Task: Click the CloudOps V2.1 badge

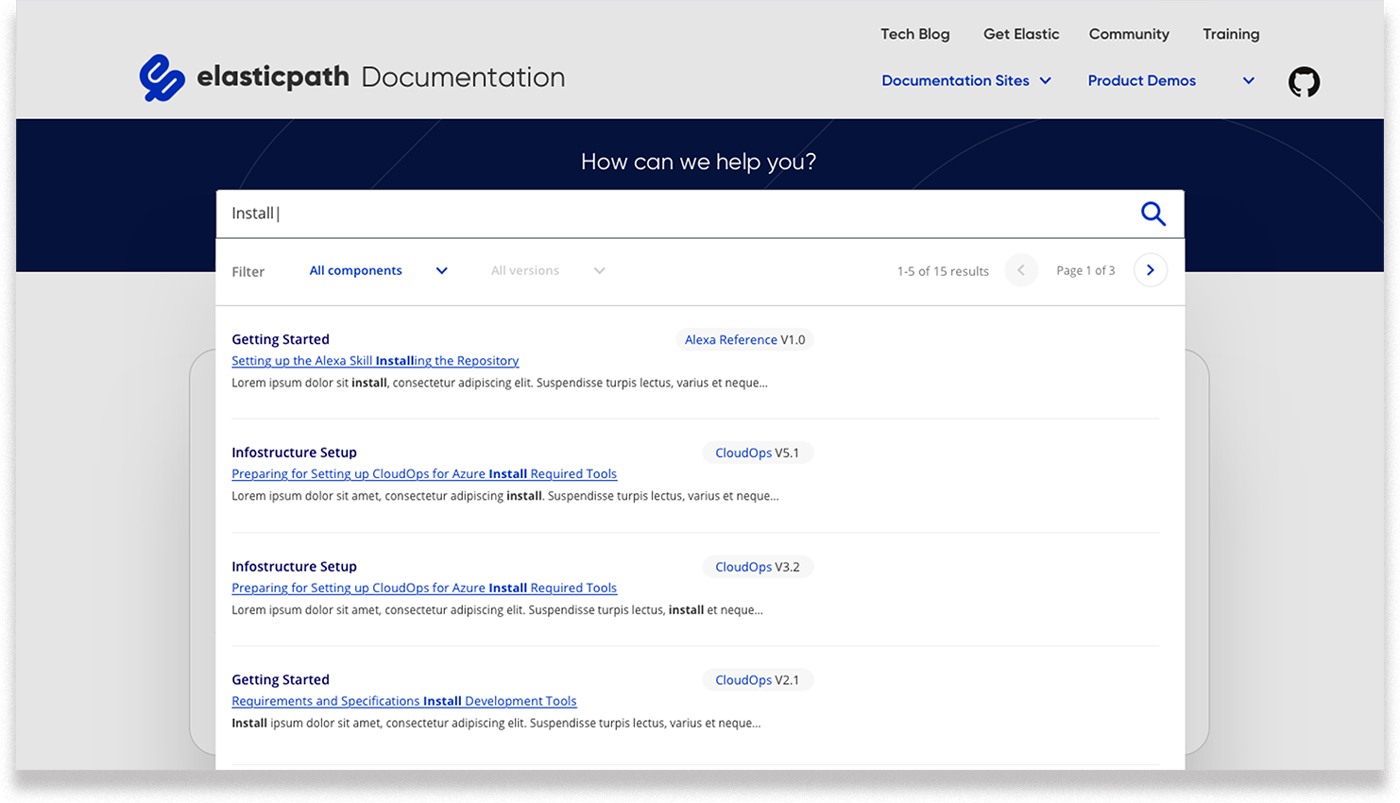Action: click(x=758, y=679)
